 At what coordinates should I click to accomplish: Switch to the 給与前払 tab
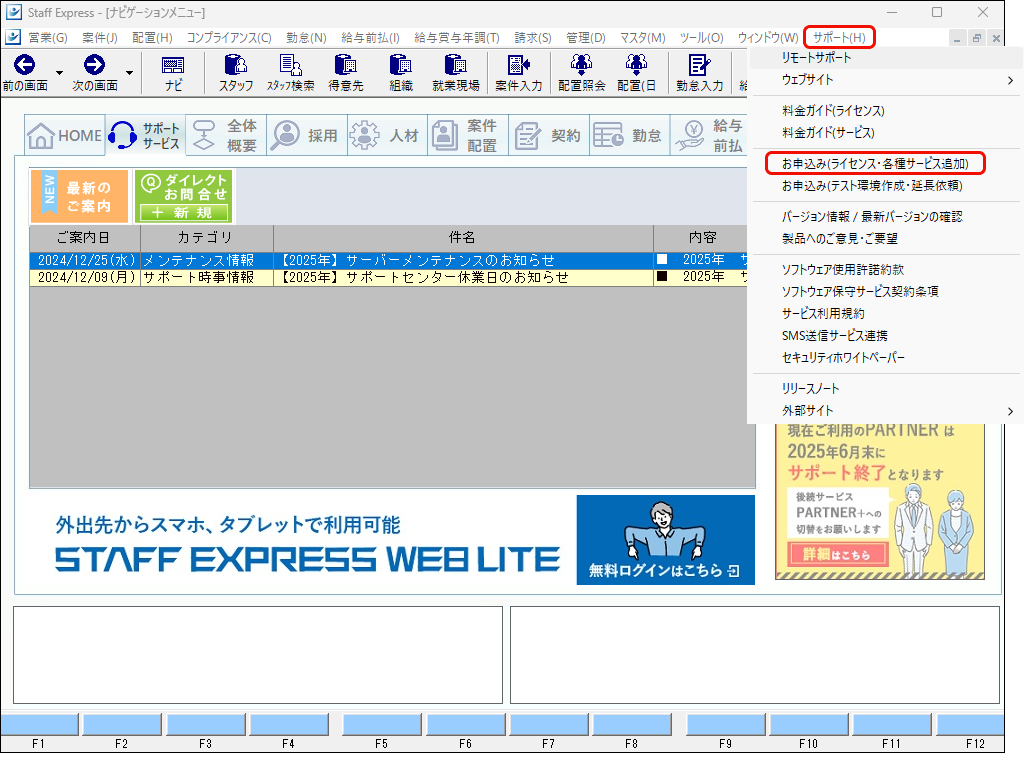pyautogui.click(x=709, y=135)
